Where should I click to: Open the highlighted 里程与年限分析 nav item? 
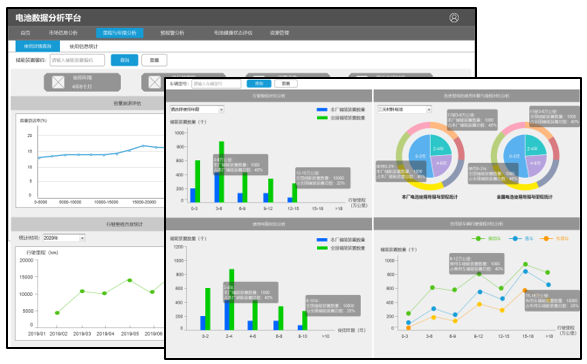pos(119,33)
